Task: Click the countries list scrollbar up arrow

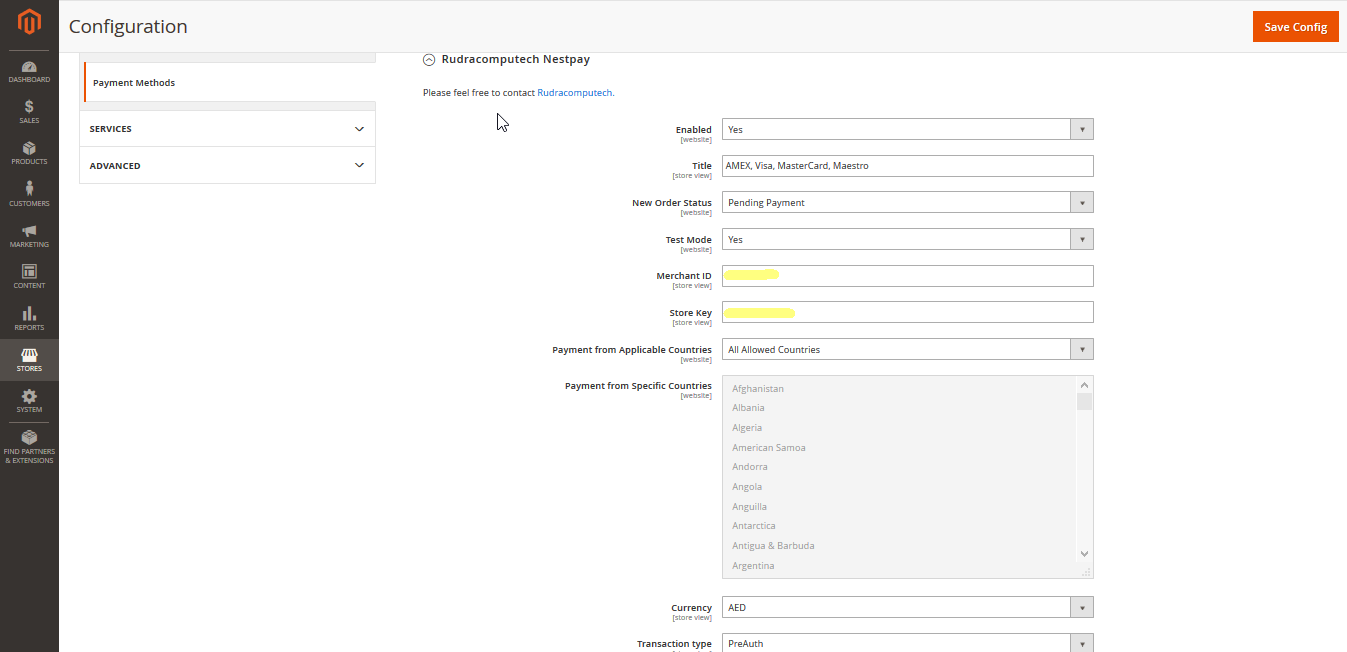Action: [1084, 384]
